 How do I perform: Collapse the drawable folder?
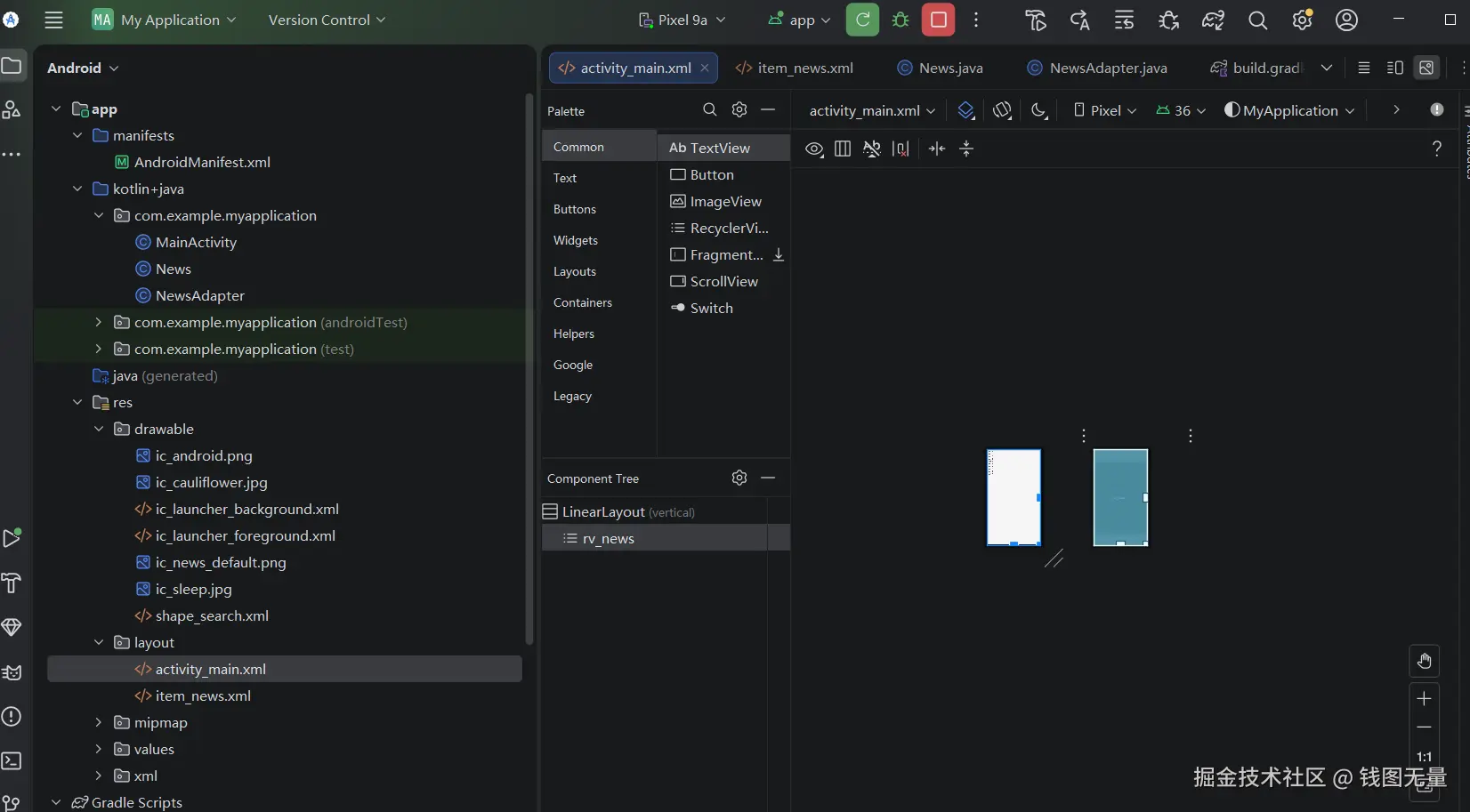click(x=99, y=429)
